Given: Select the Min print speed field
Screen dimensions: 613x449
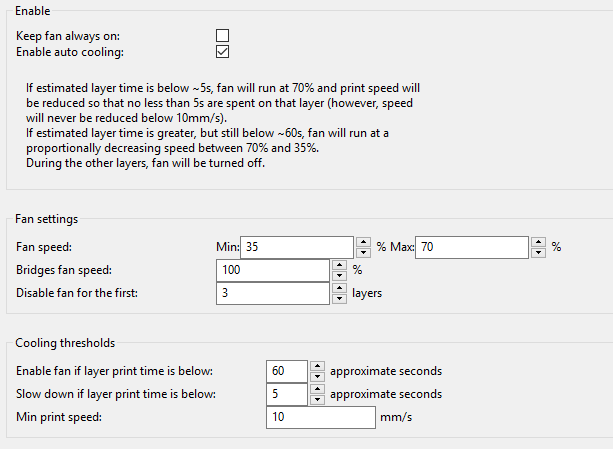Looking at the screenshot, I should tap(321, 417).
